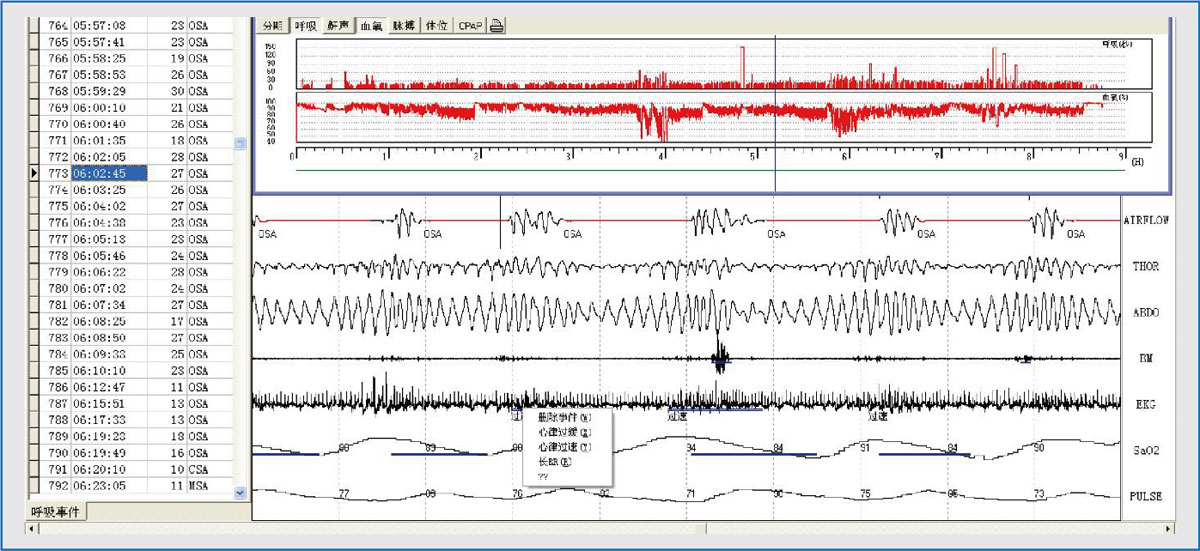
Task: Switch to the 呼吸 tab
Action: coord(306,26)
